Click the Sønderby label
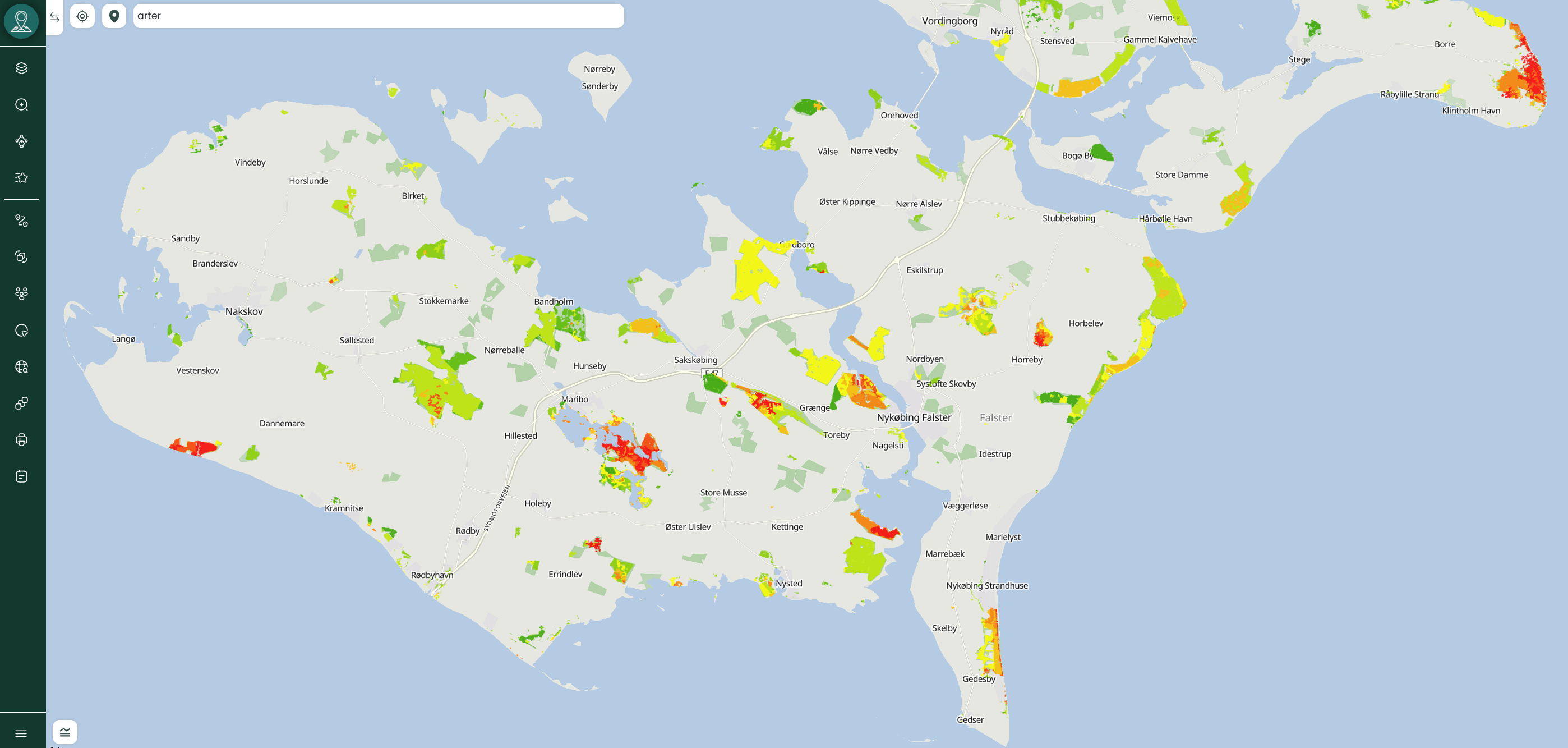The width and height of the screenshot is (1568, 748). click(599, 86)
